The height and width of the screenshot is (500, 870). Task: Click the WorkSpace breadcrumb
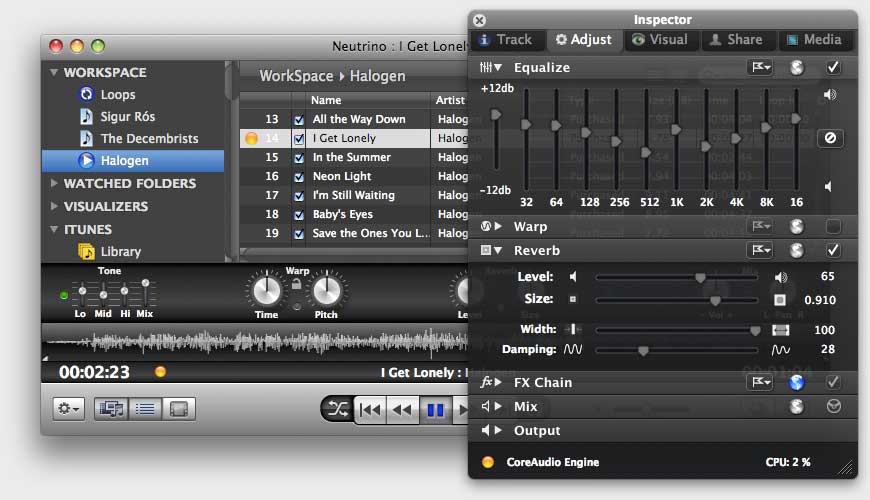(296, 76)
